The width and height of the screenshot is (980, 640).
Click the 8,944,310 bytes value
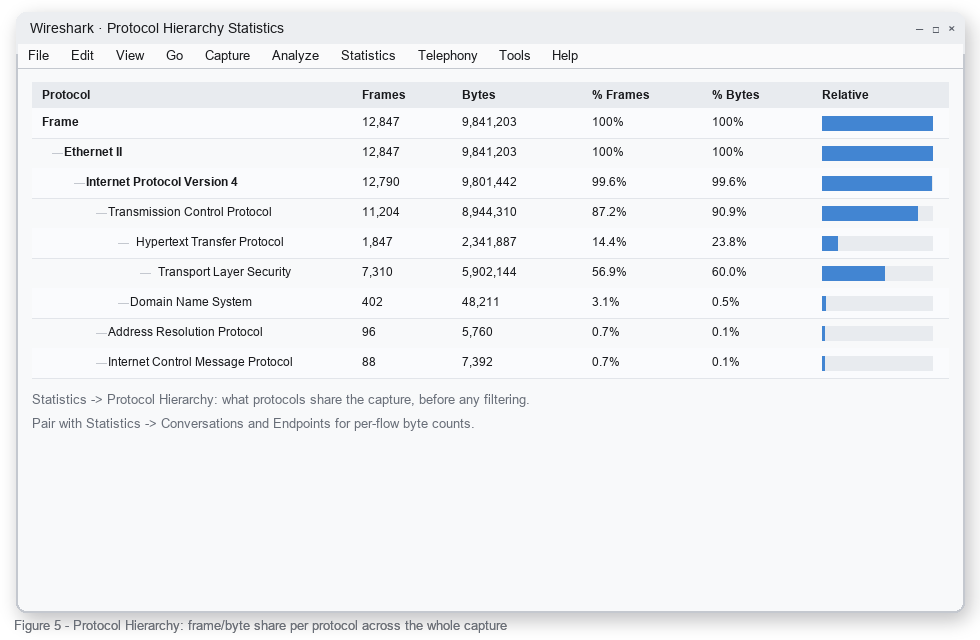489,212
